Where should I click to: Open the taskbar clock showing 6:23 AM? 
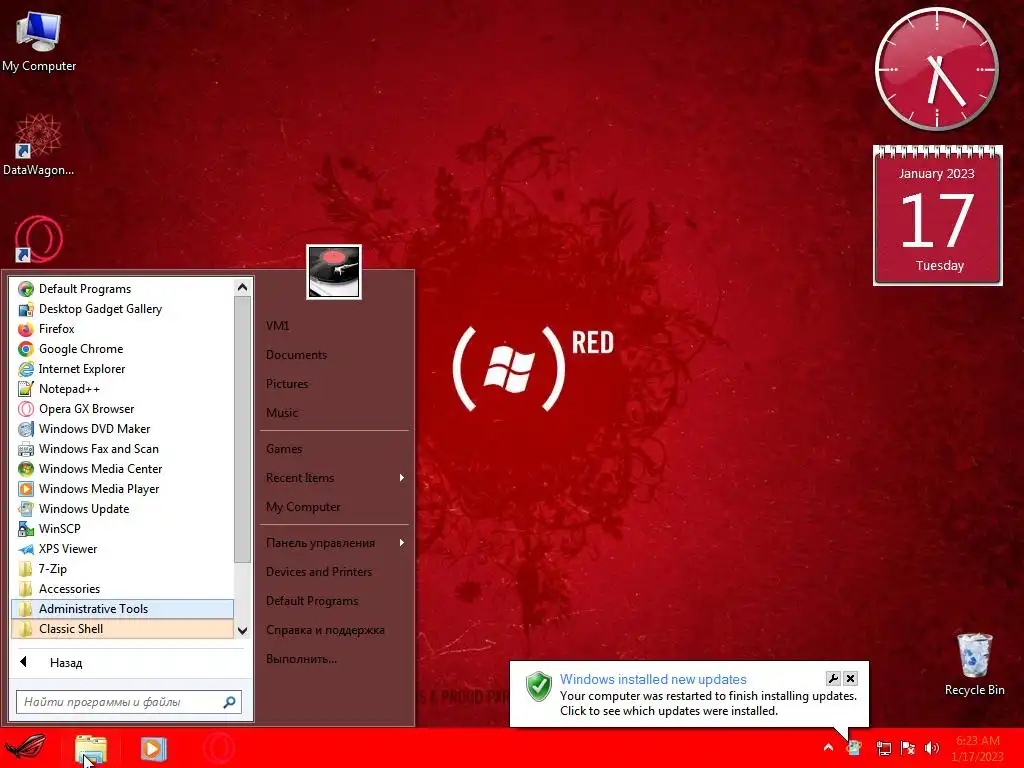[x=978, y=748]
